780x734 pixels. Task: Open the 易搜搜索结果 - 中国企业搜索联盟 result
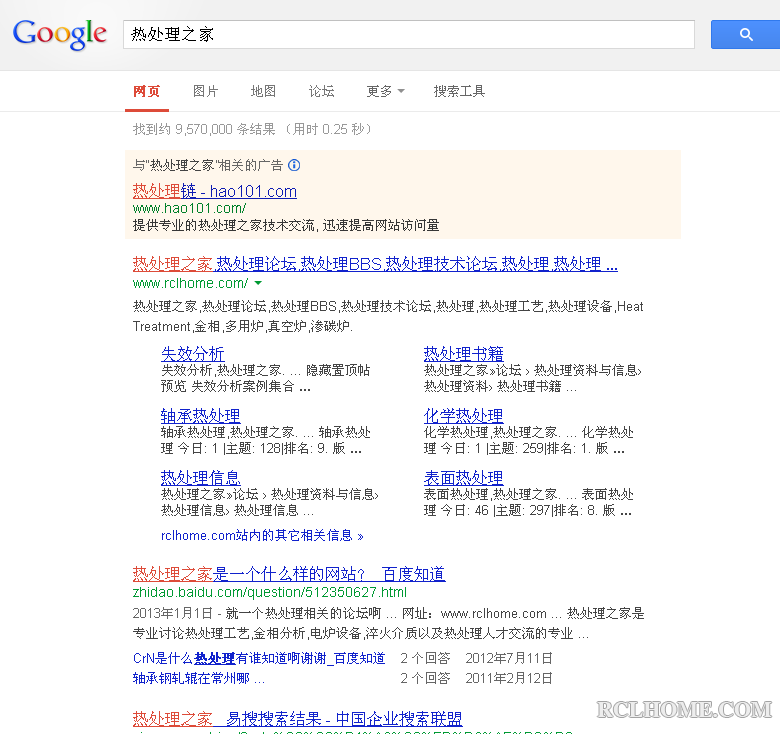297,719
